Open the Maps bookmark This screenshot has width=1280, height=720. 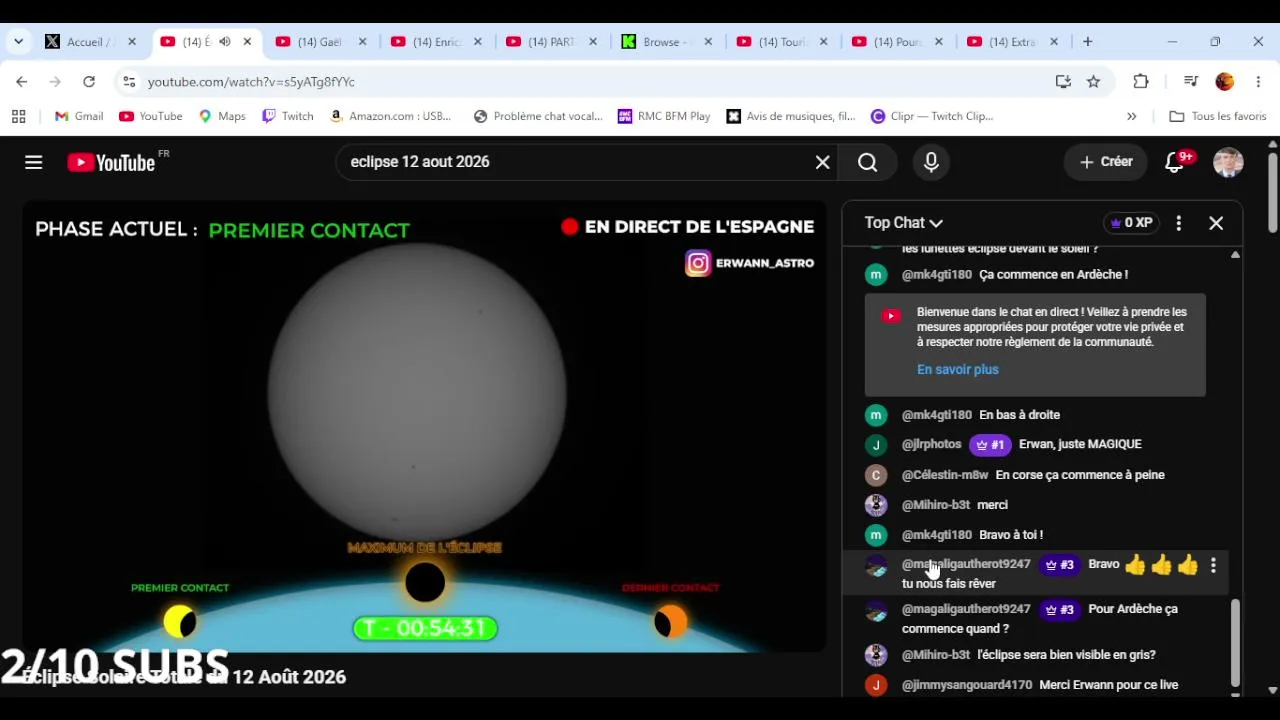tap(222, 117)
